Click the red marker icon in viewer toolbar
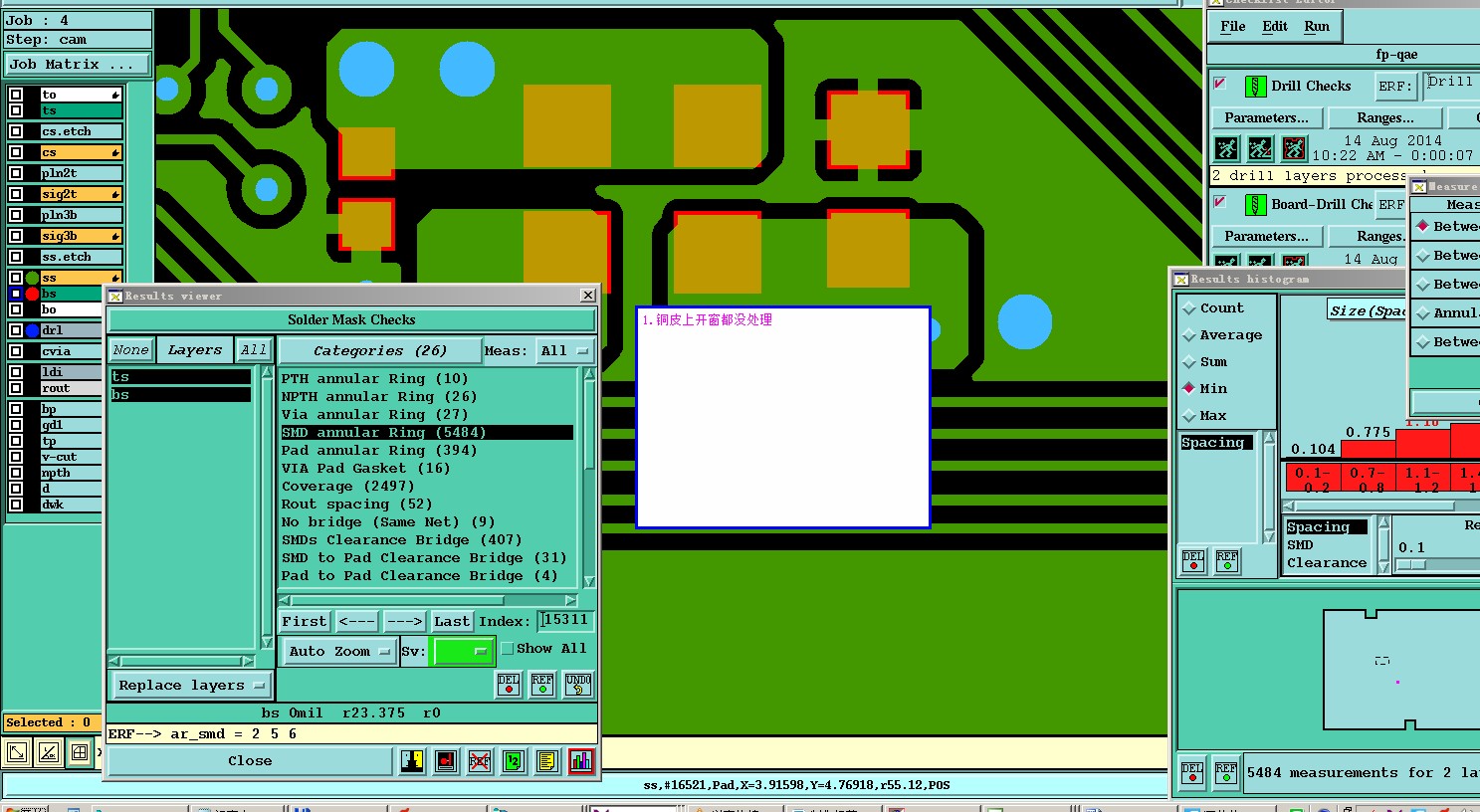 pyautogui.click(x=446, y=761)
